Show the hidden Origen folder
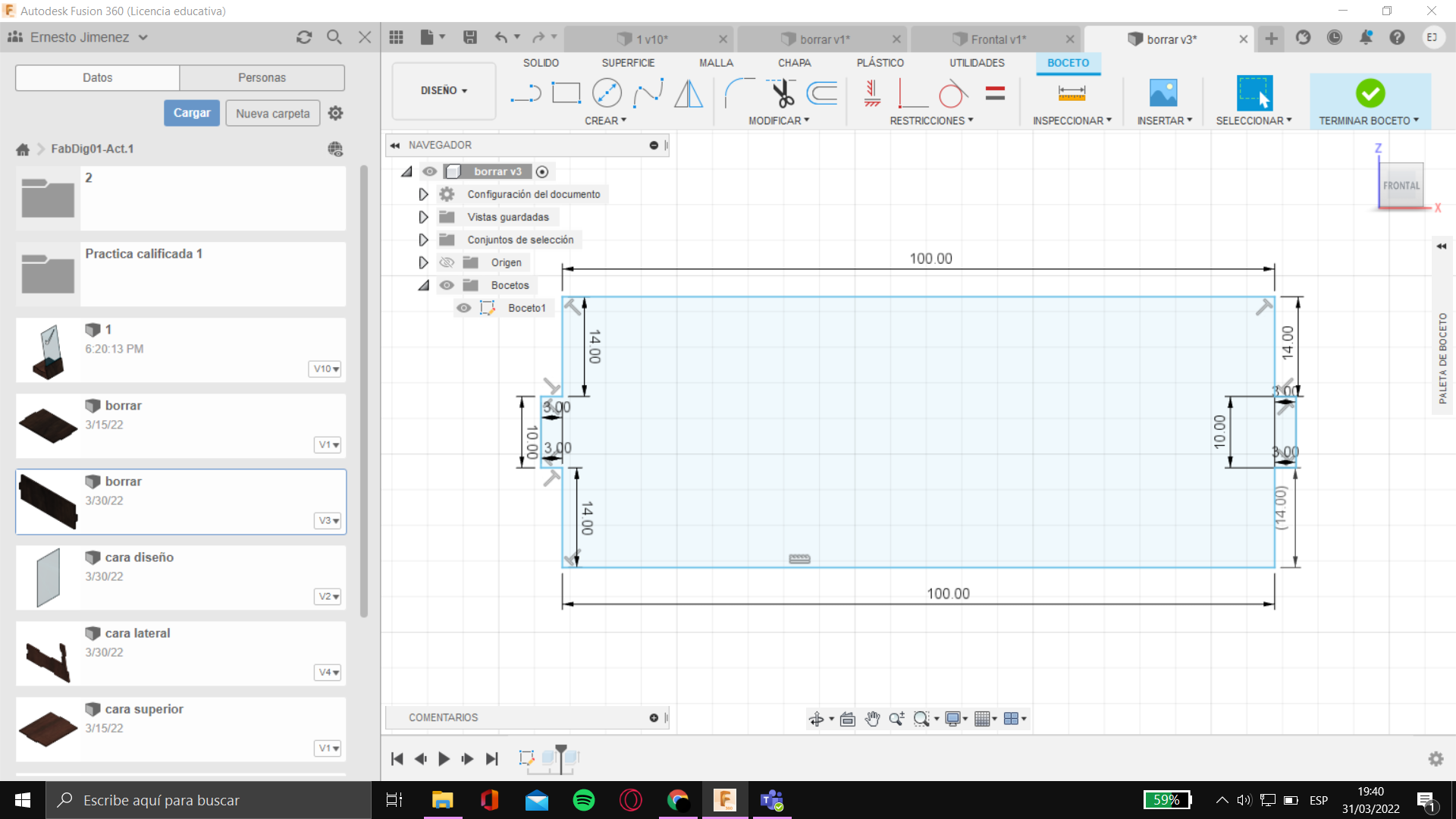This screenshot has height=819, width=1456. (x=447, y=262)
